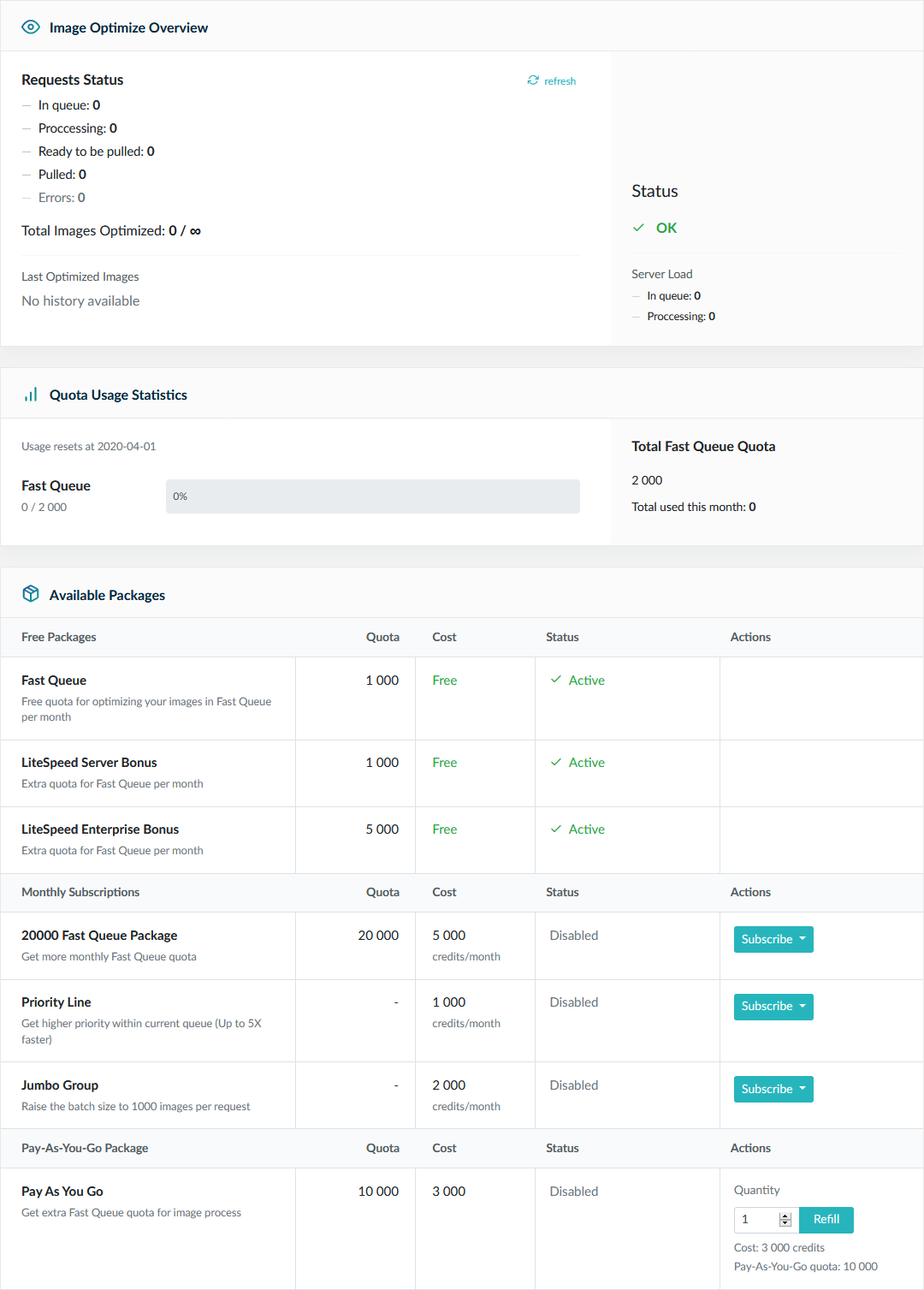This screenshot has height=1290, width=924.
Task: Click 'Errors: 0' entry in Requests Status
Action: pyautogui.click(x=62, y=197)
